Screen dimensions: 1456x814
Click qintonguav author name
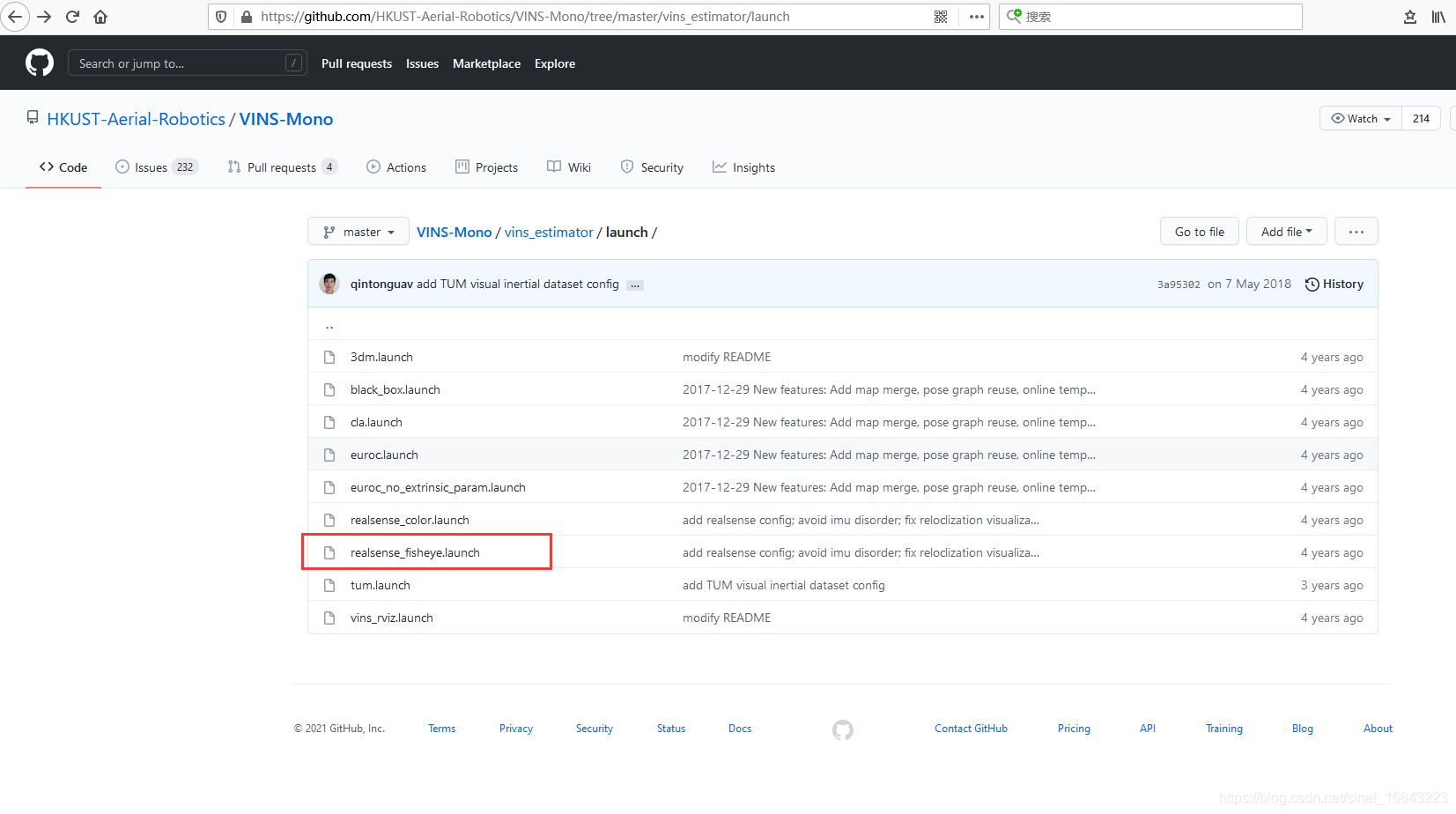(x=381, y=284)
